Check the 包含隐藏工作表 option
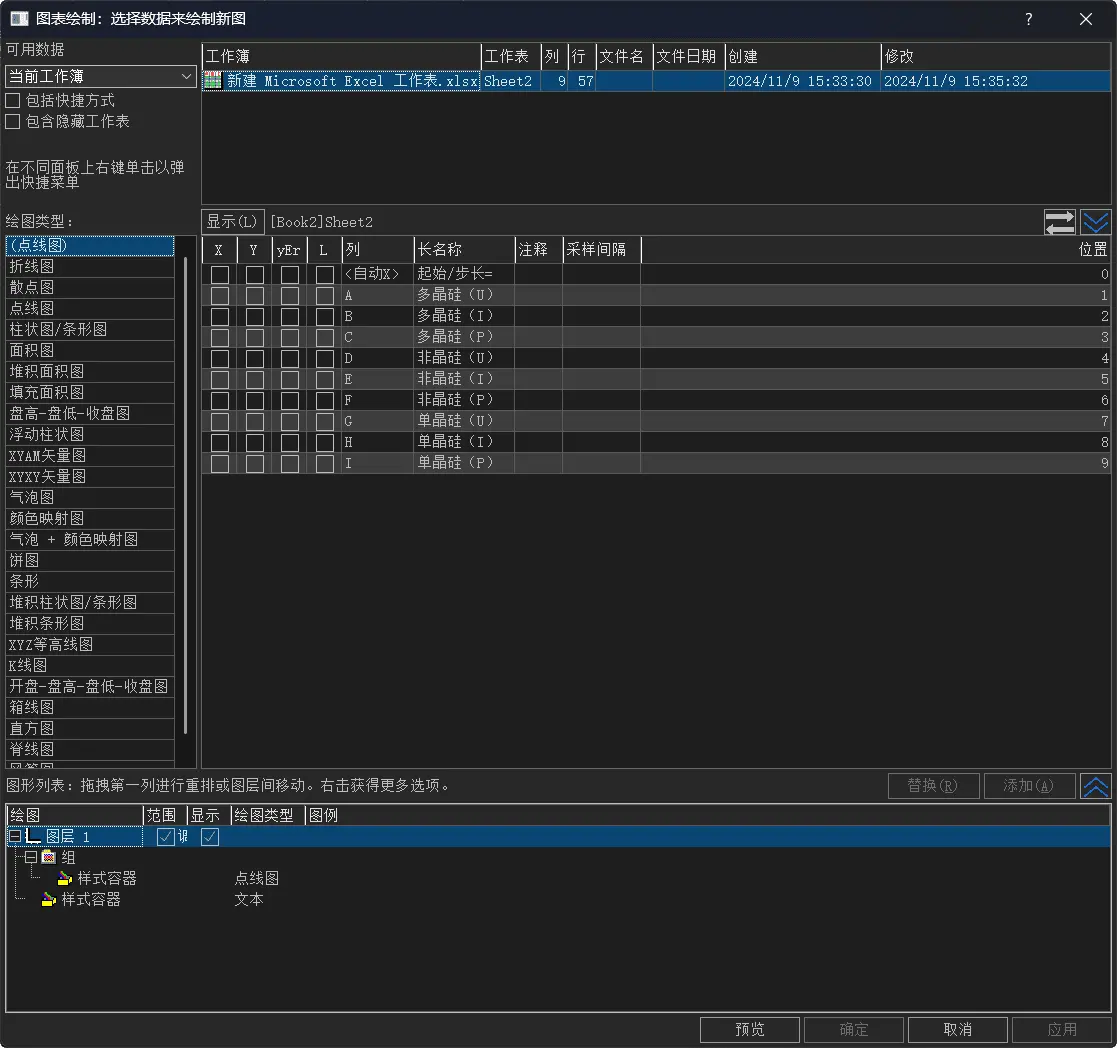The height and width of the screenshot is (1048, 1117). click(13, 122)
